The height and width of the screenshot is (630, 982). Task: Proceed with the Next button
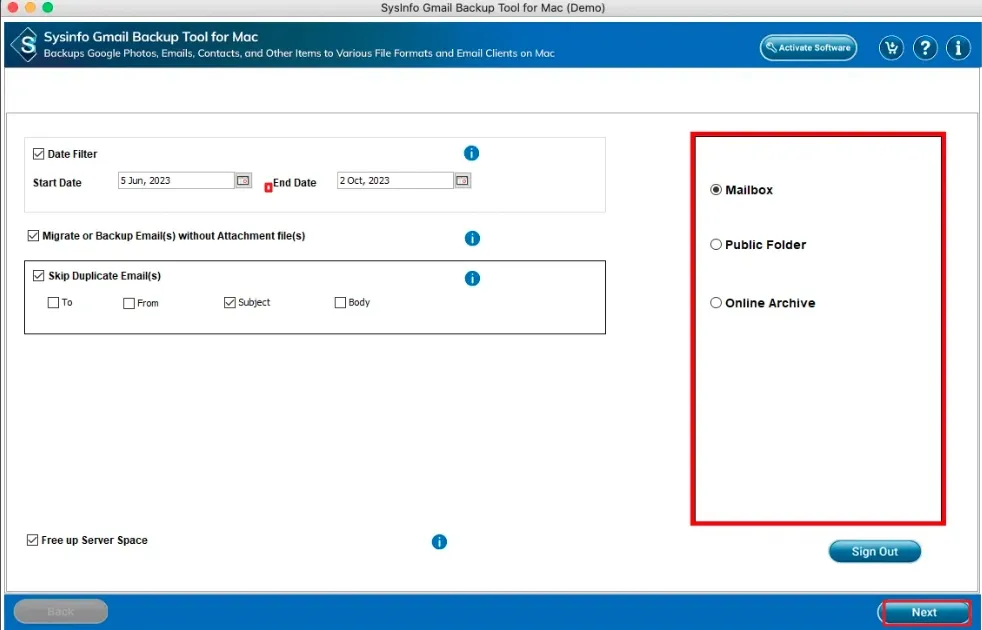pyautogui.click(x=924, y=612)
